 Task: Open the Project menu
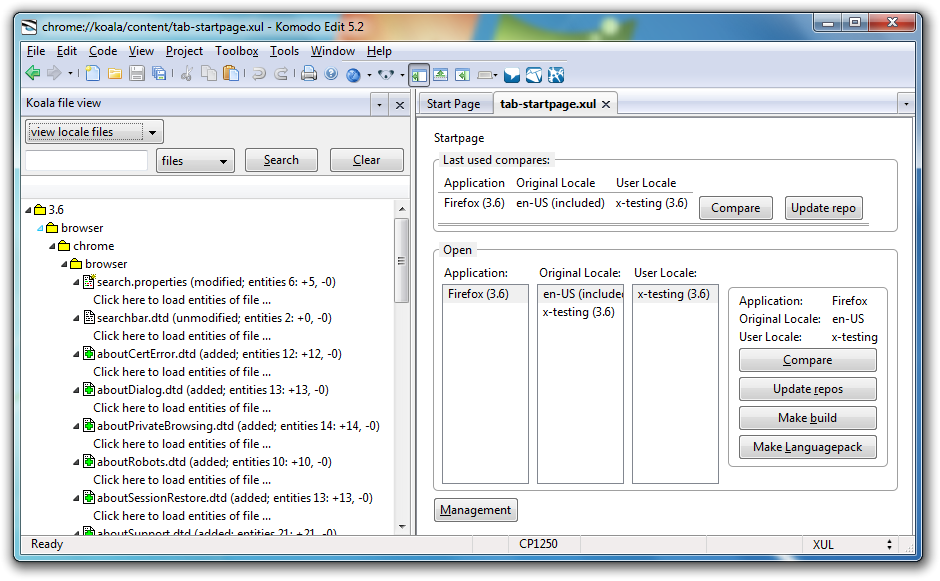click(x=184, y=51)
